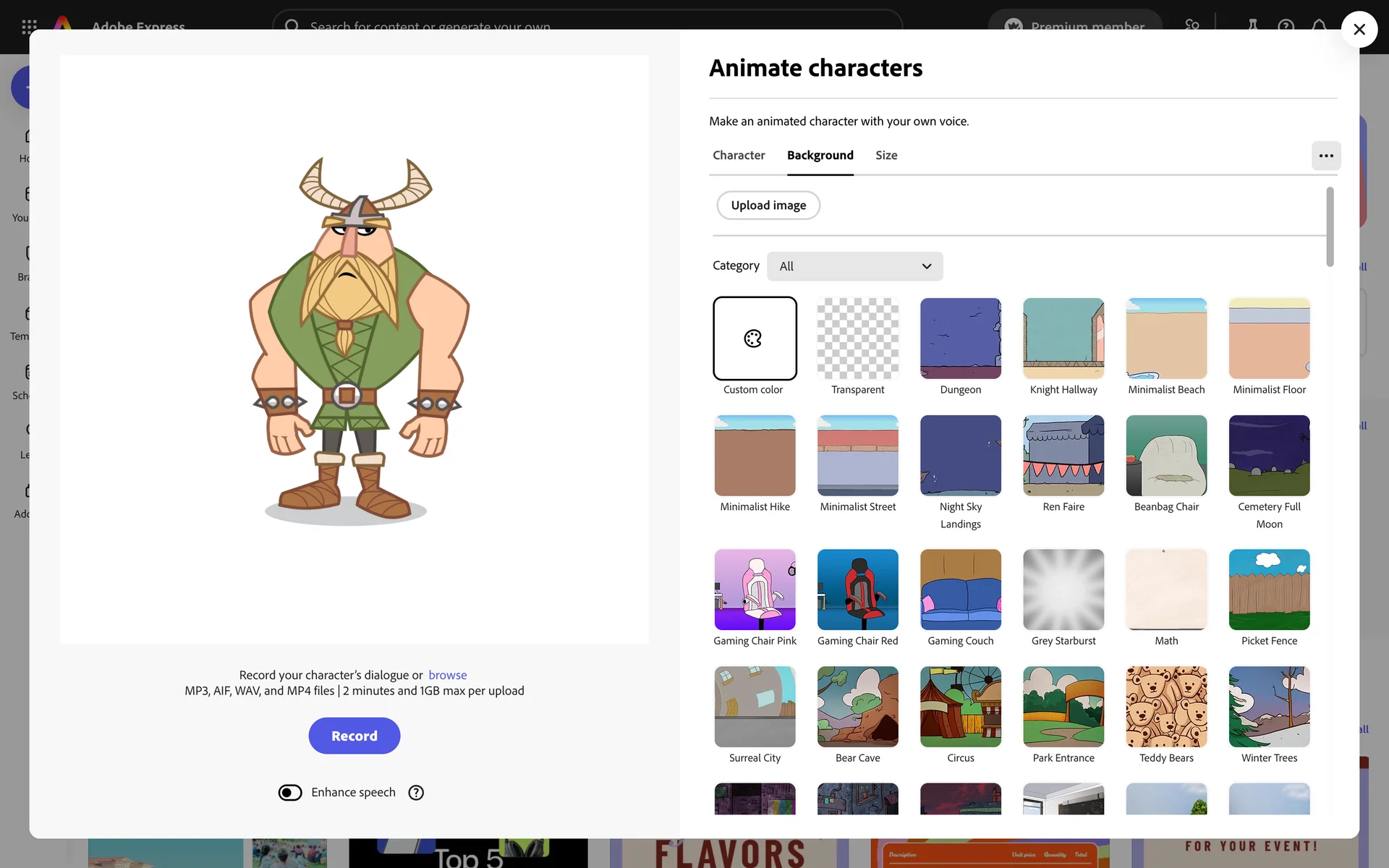
Task: Expand the Category All dropdown
Action: coord(854,266)
